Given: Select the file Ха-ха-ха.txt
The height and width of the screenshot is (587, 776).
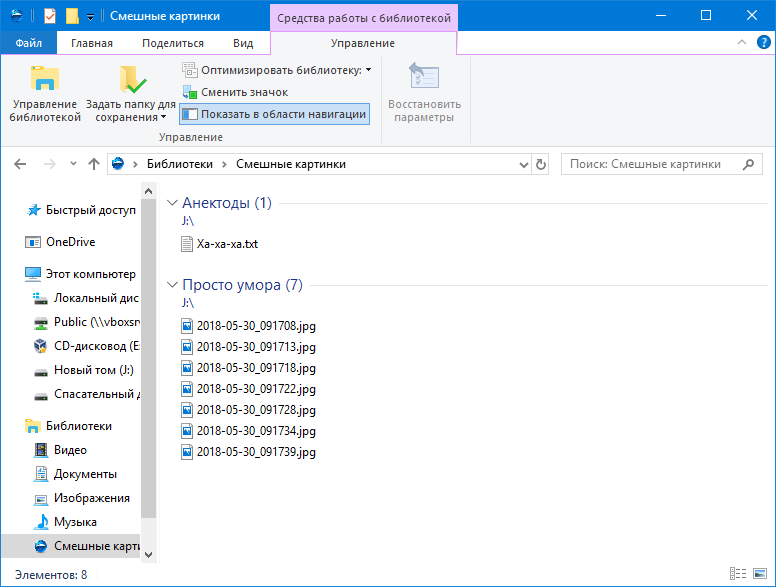Looking at the screenshot, I should (219, 244).
